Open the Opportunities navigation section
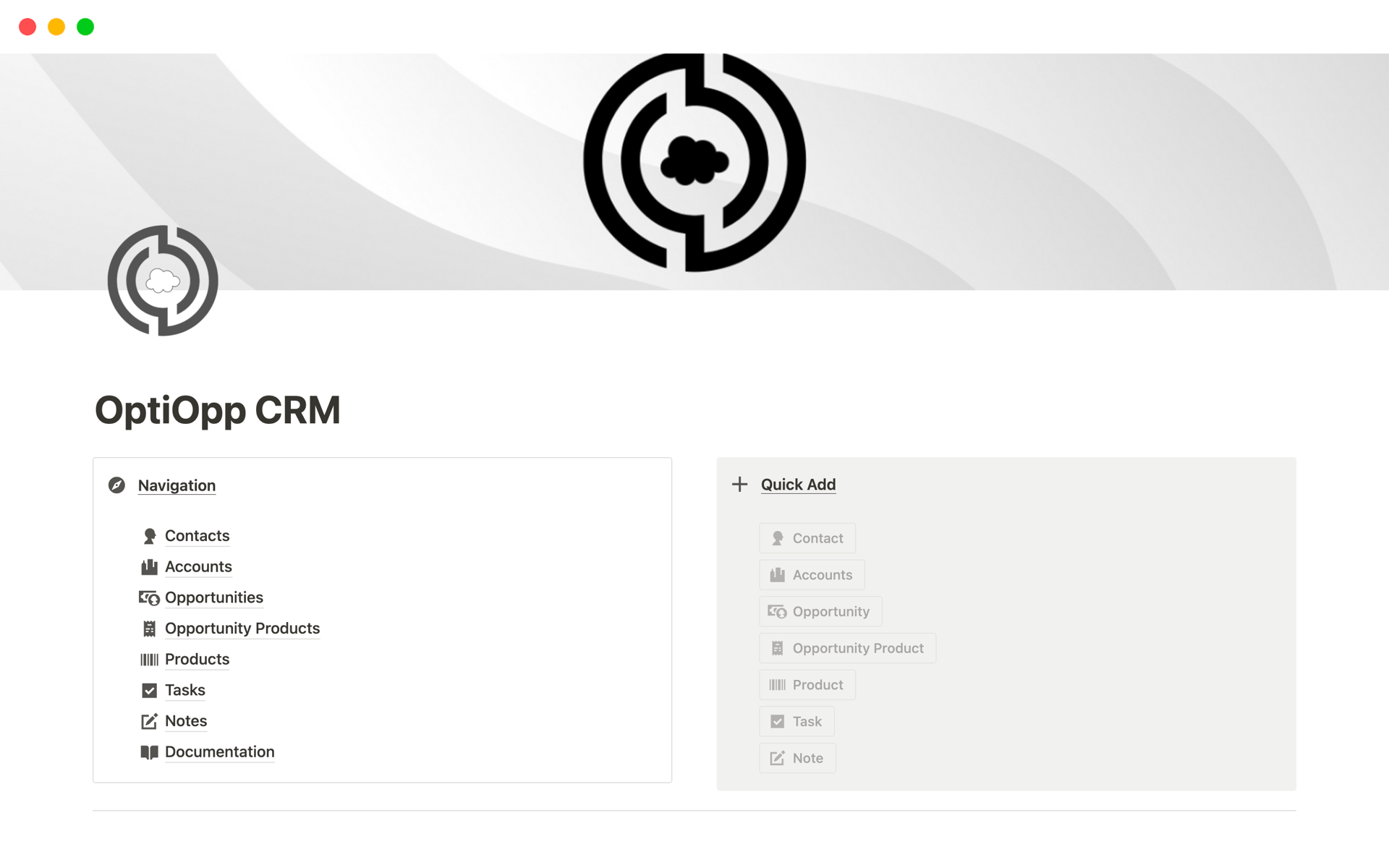This screenshot has height=868, width=1389. (214, 597)
